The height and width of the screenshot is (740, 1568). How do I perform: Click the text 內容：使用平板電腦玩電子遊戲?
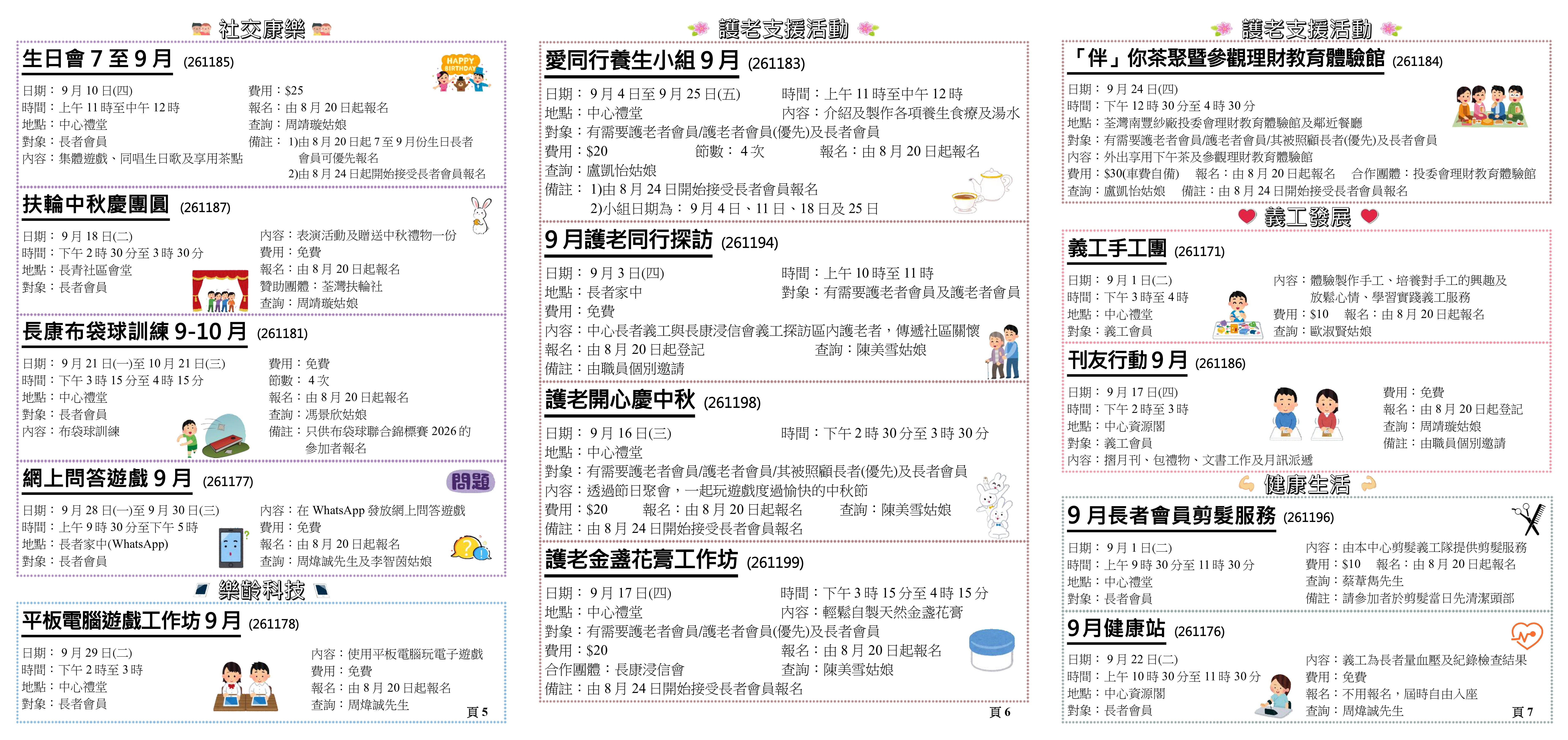397,654
